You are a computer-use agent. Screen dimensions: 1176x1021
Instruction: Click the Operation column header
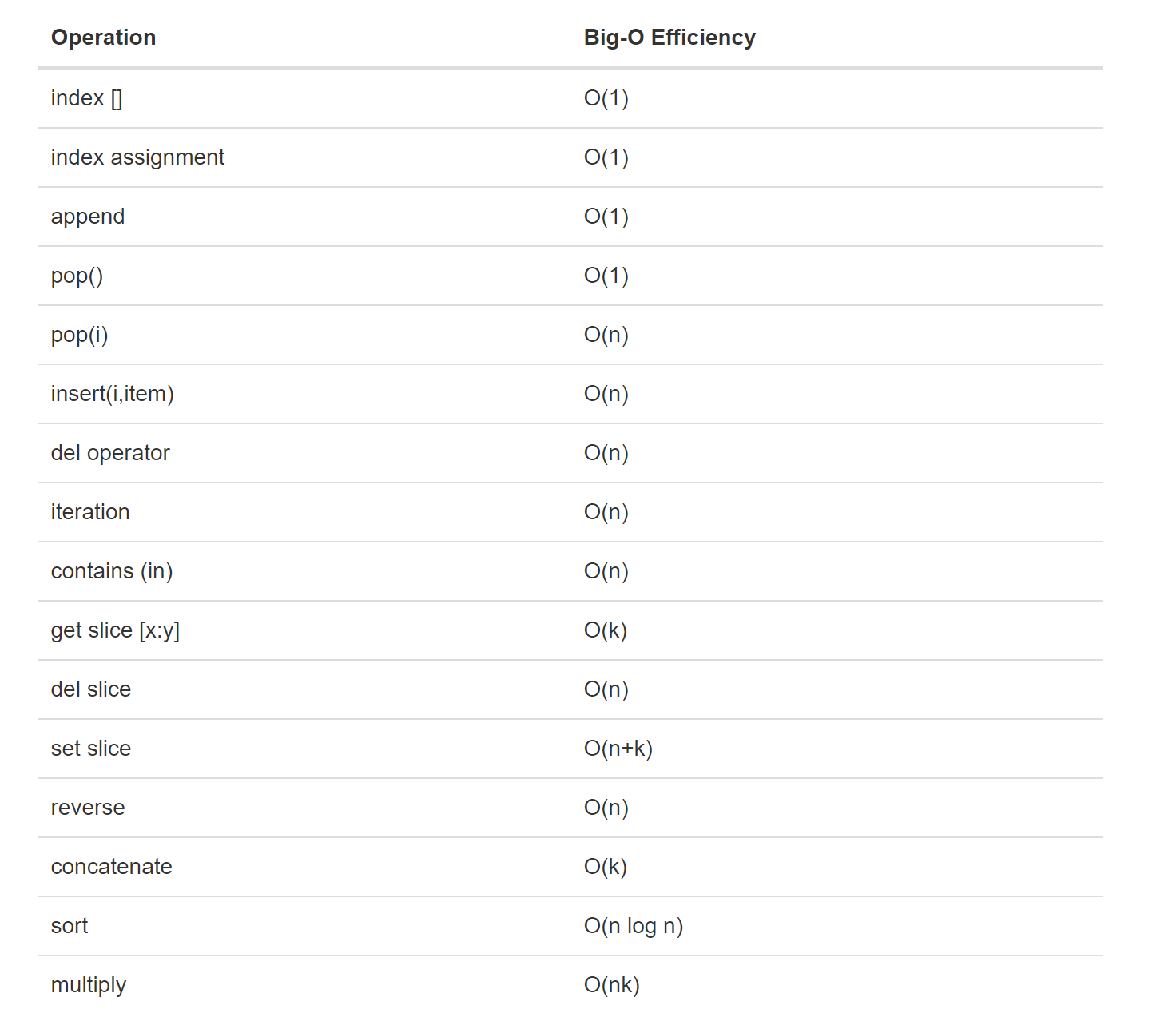[x=103, y=38]
